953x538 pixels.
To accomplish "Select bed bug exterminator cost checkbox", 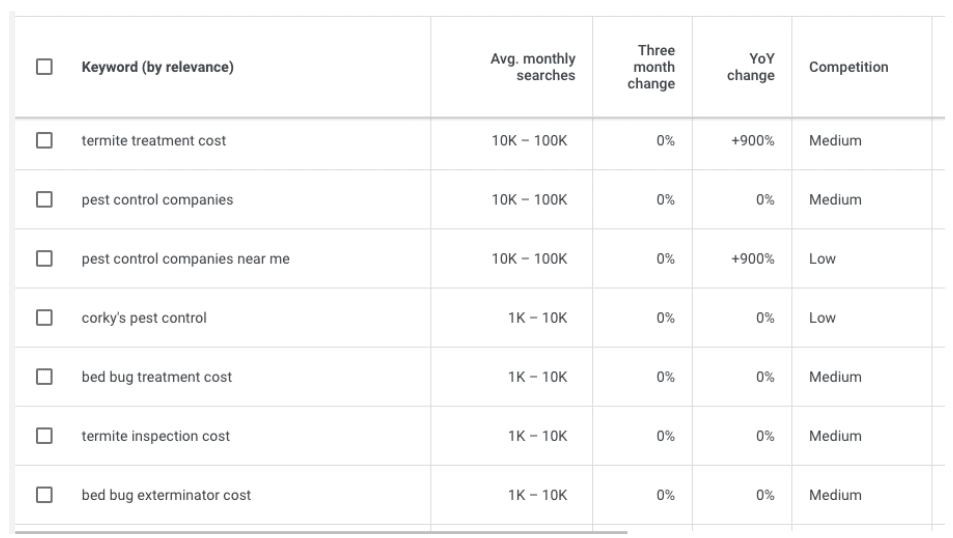I will coord(44,495).
